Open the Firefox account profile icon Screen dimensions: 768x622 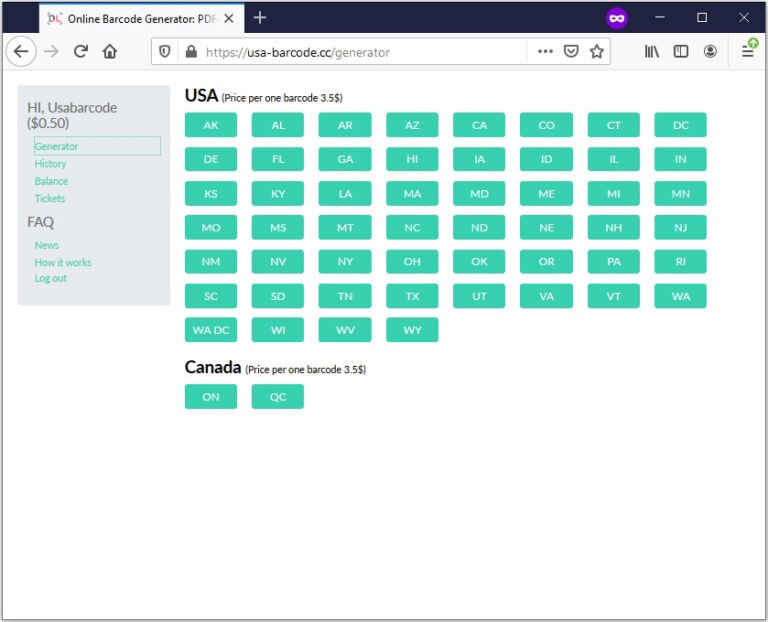(x=710, y=52)
